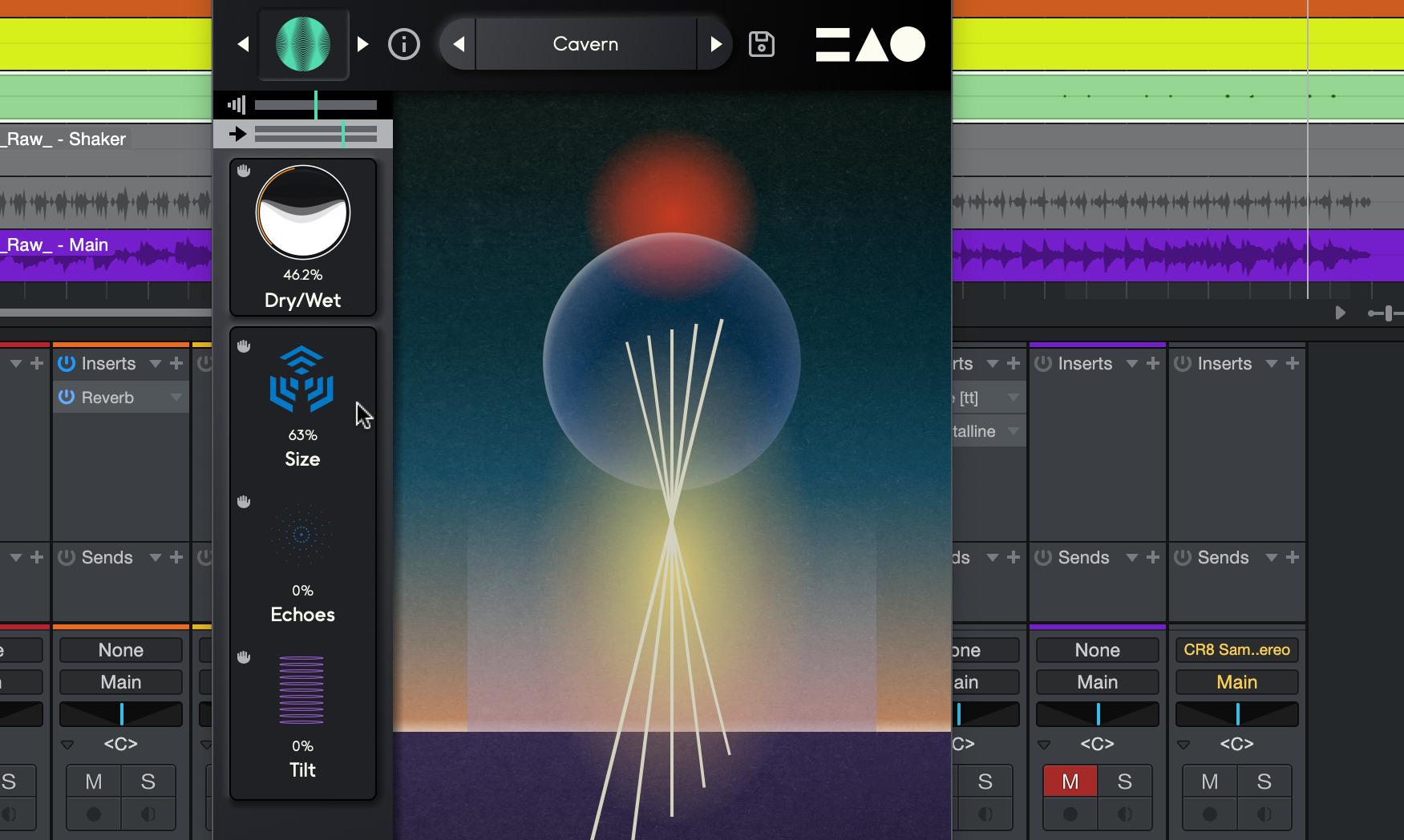Go to the next reverb style
The width and height of the screenshot is (1404, 840).
pyautogui.click(x=362, y=44)
